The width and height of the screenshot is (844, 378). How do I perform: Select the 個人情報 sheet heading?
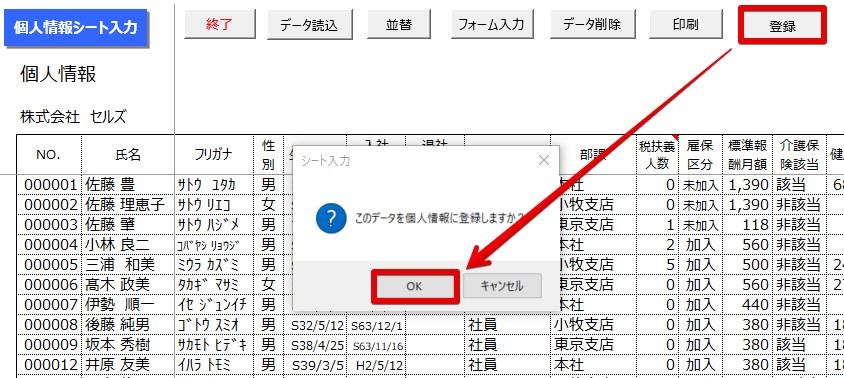tap(58, 74)
